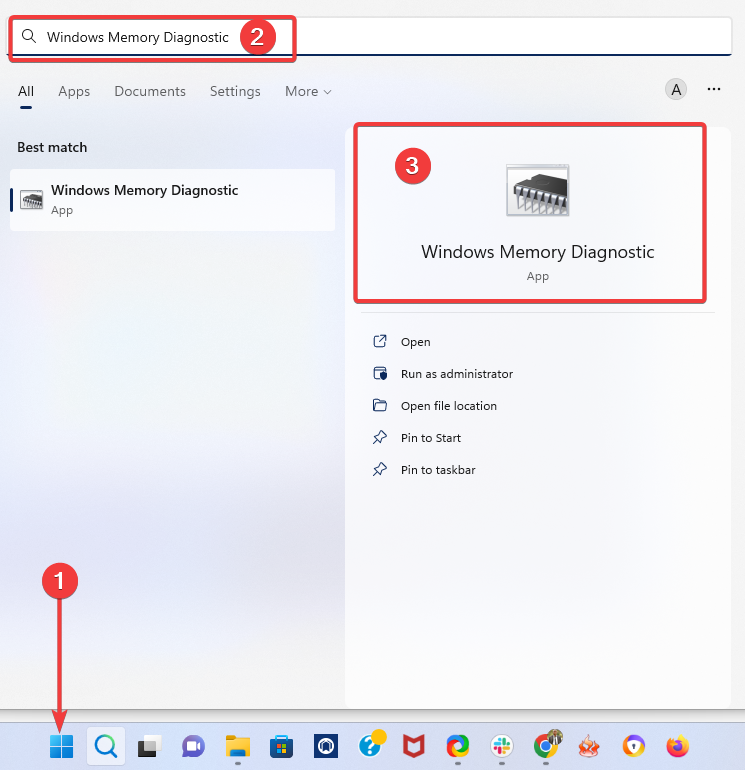745x770 pixels.
Task: Click the memory chip icon in Best match
Action: click(x=31, y=200)
